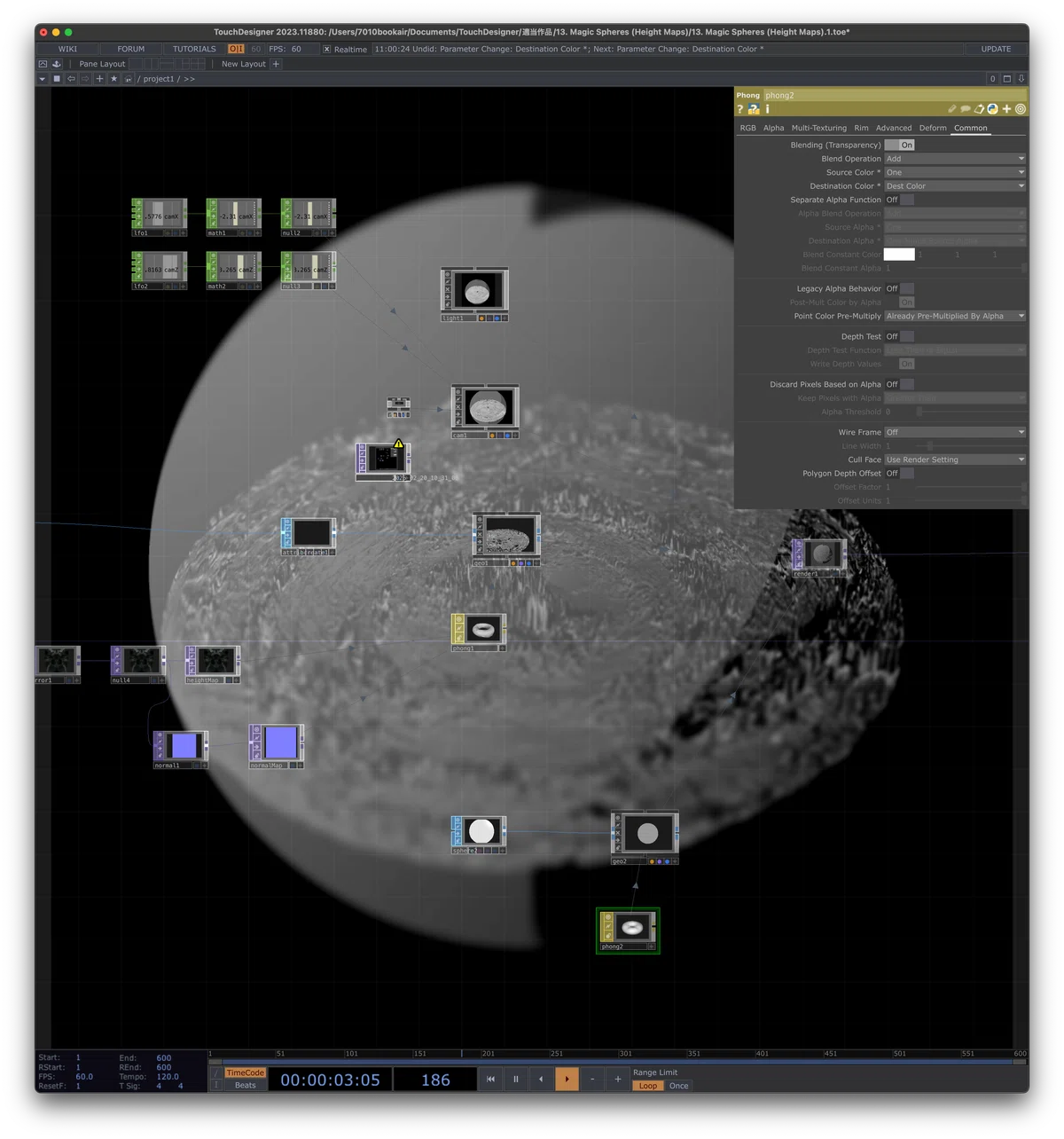Click the down arrow icon at network top right
Screen dimensions: 1064x1139
1021,79
